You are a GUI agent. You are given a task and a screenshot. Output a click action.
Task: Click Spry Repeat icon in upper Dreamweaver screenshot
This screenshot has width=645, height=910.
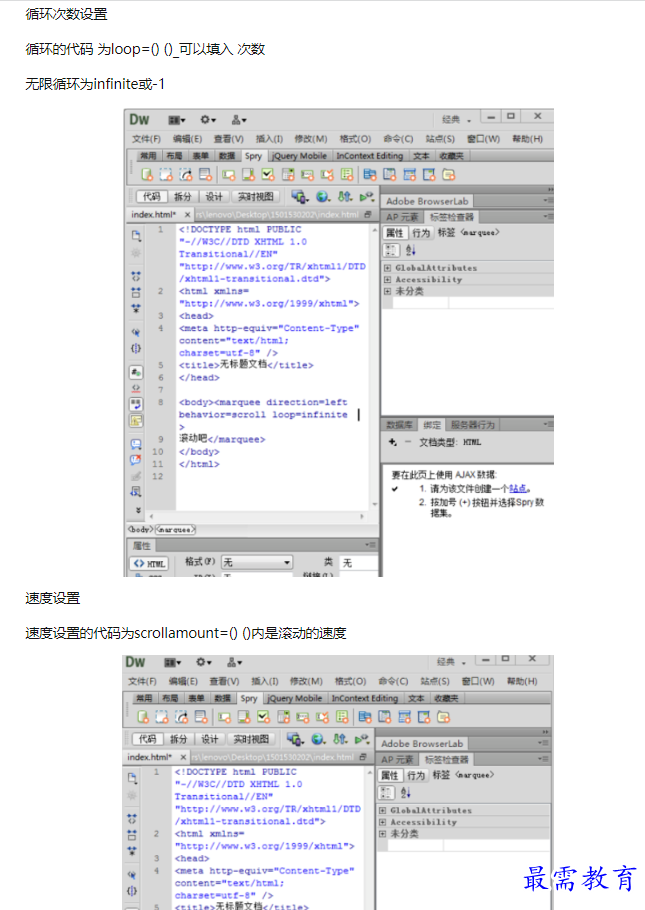click(185, 175)
